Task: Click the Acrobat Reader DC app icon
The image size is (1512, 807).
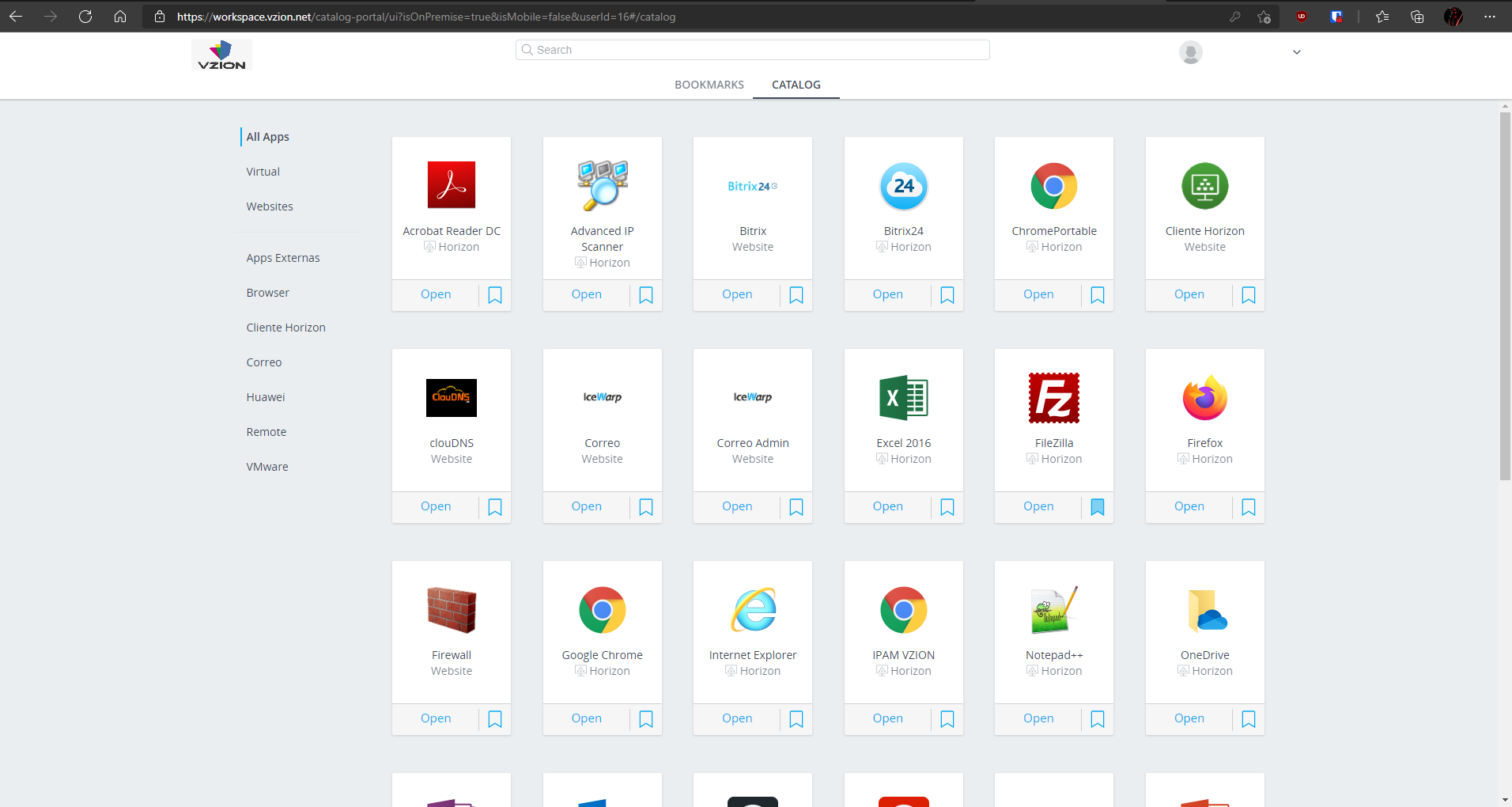Action: point(452,185)
